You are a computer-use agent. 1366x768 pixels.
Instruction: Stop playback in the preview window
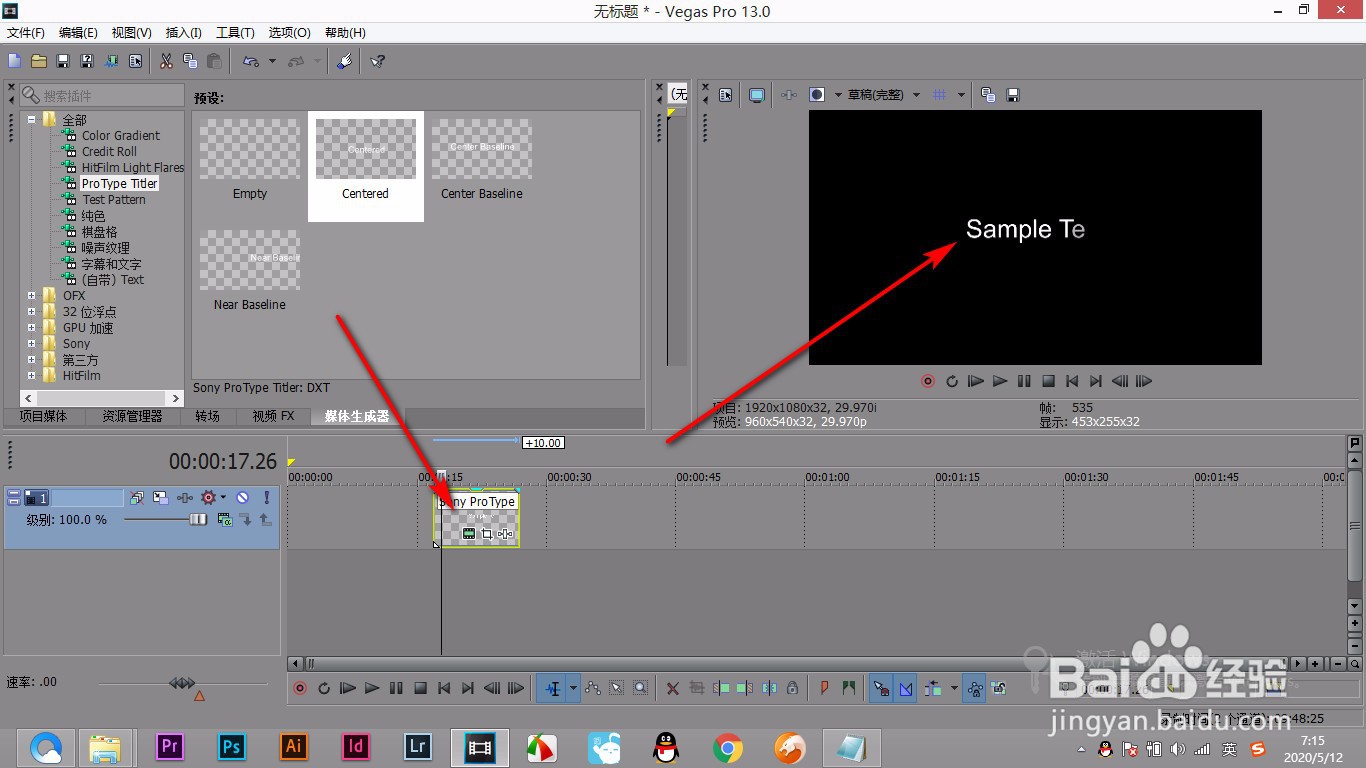coord(1048,381)
